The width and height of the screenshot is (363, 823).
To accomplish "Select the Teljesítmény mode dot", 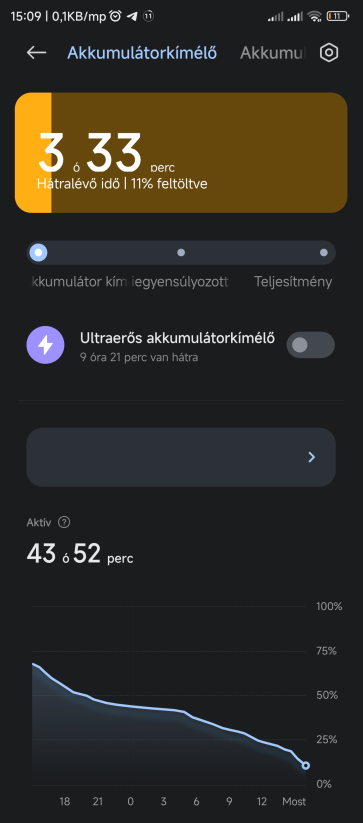I will point(324,252).
